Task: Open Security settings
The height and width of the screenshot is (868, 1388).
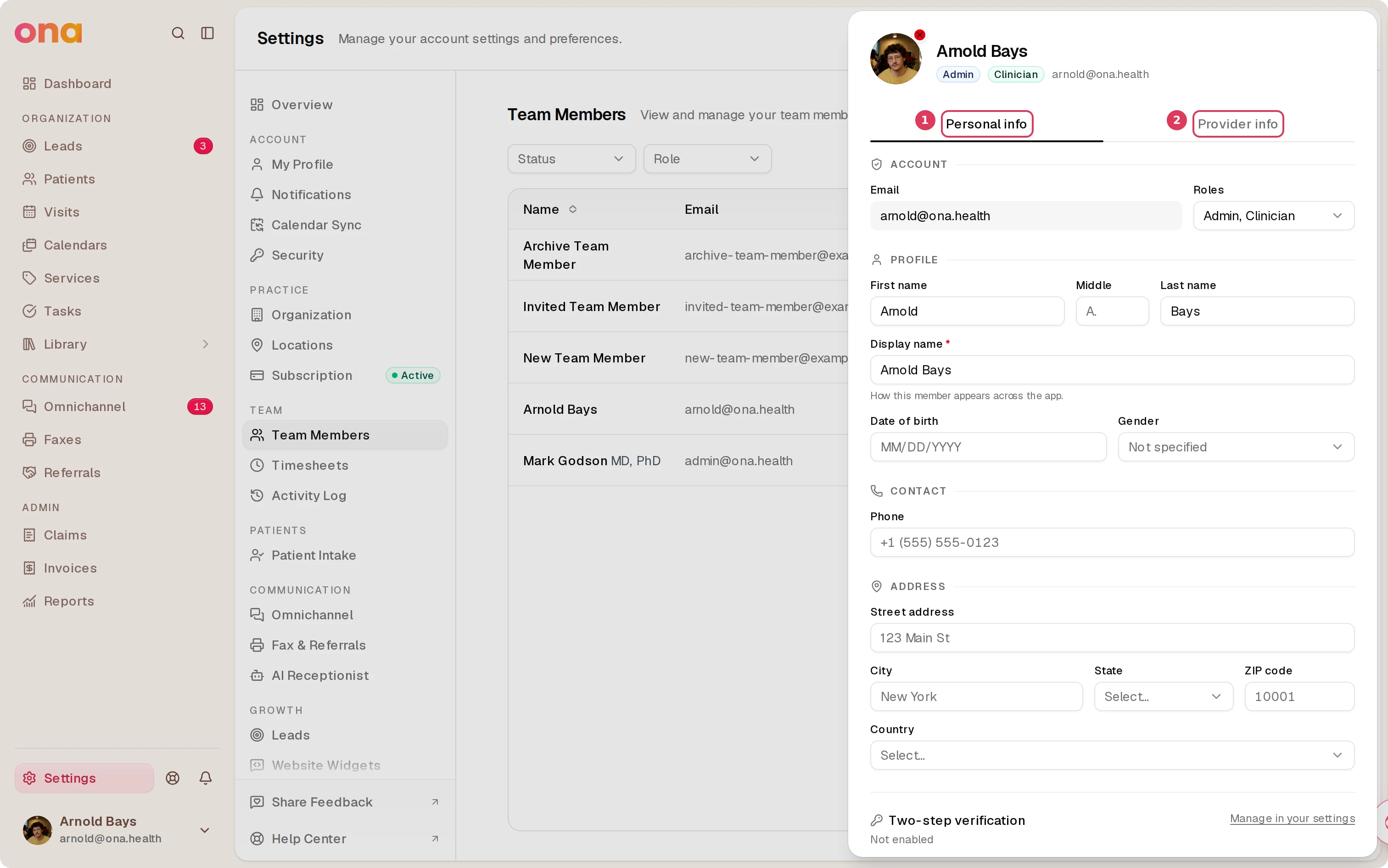Action: tap(345, 255)
